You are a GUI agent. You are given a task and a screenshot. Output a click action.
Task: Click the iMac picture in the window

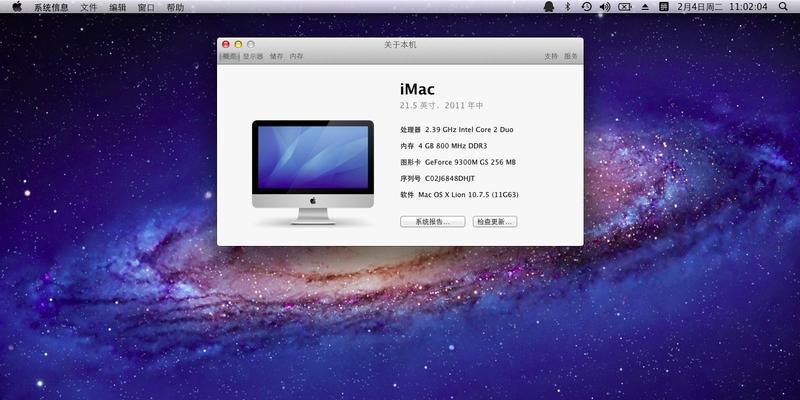click(313, 172)
